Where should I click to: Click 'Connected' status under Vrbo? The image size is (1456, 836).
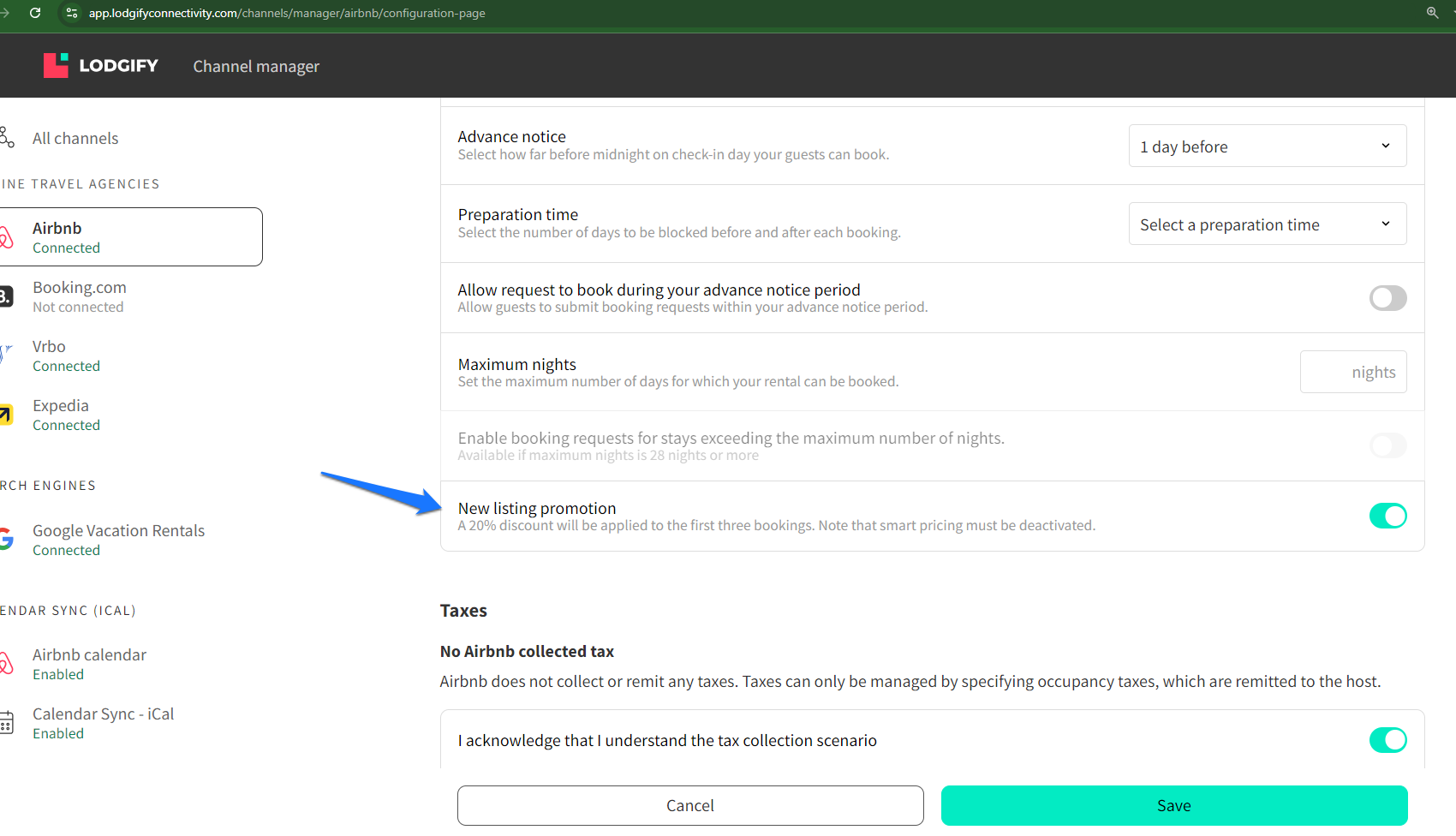(66, 366)
